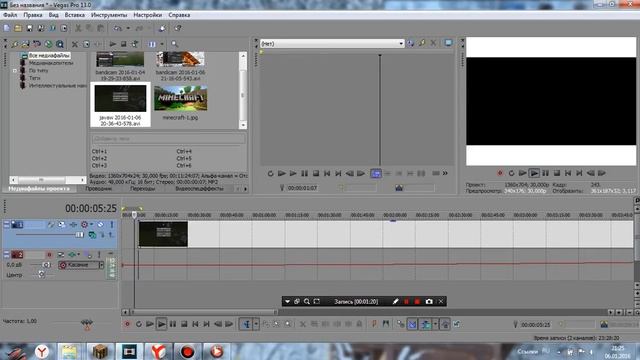Image resolution: width=640 pixels, height=360 pixels.
Task: Toggle Solo on video track 1
Action: 112,224
